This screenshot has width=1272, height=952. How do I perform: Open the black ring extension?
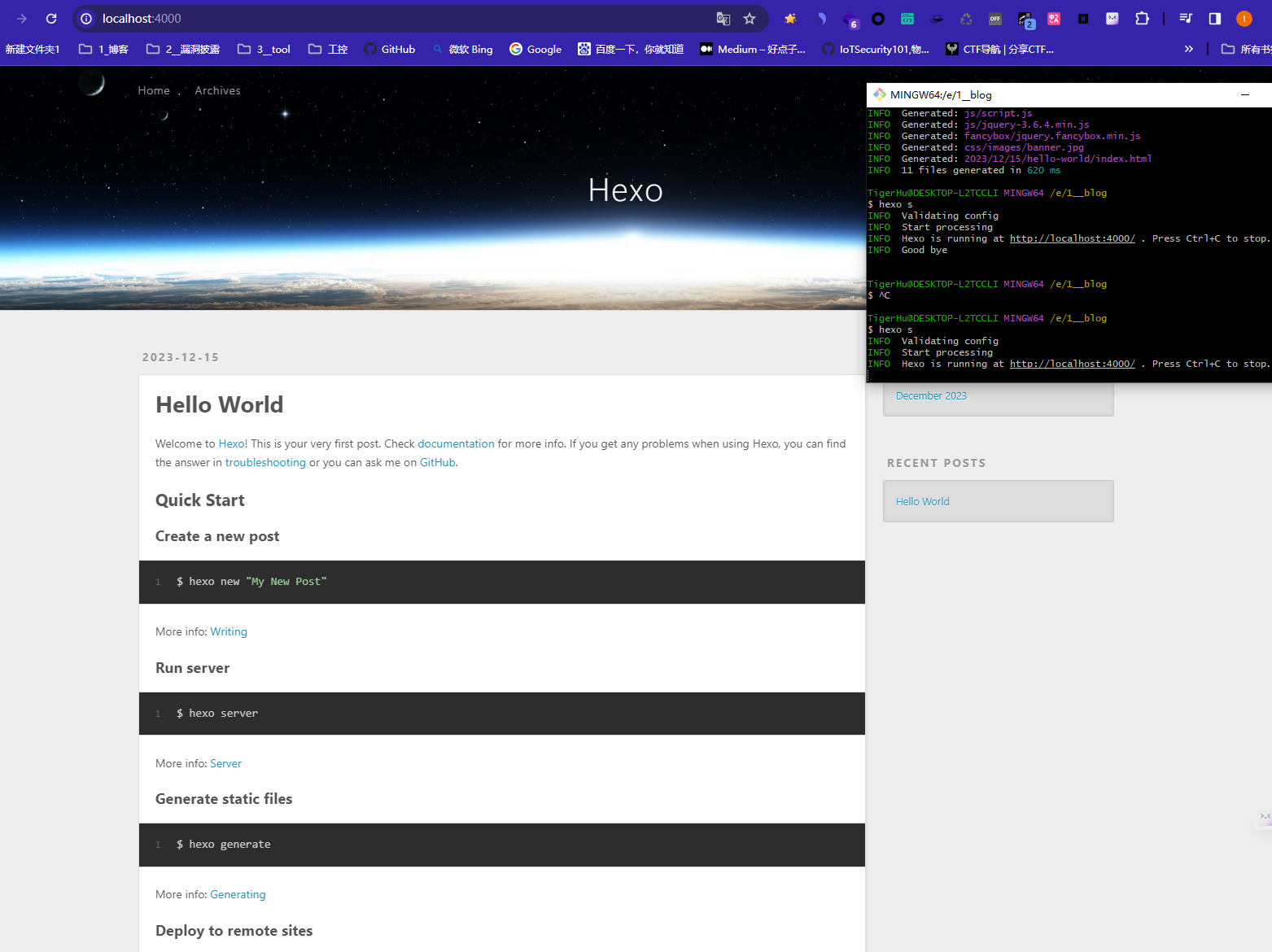[878, 19]
